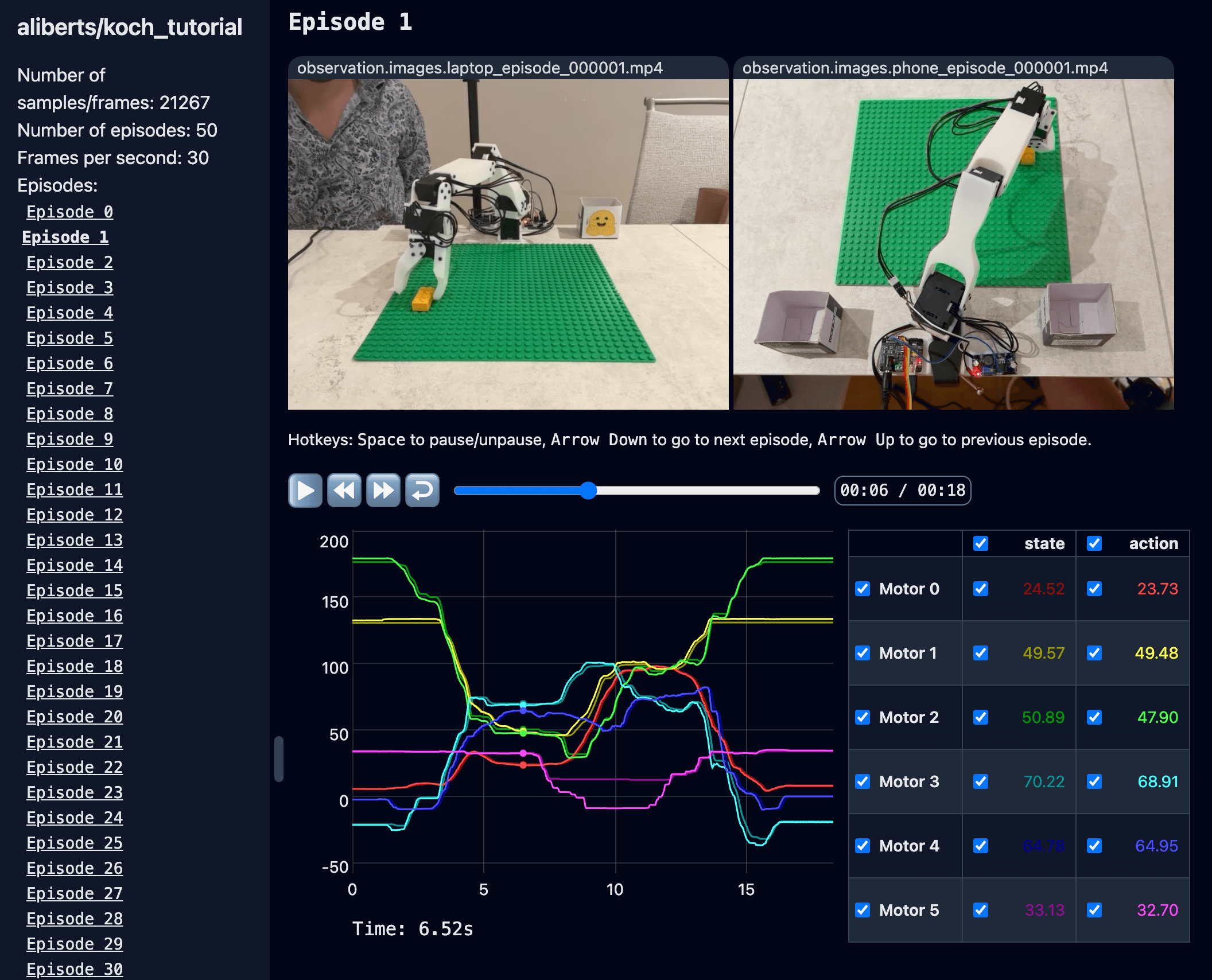Screen dimensions: 1212x980
Task: Toggle Motor 2 state checkbox
Action: click(981, 717)
